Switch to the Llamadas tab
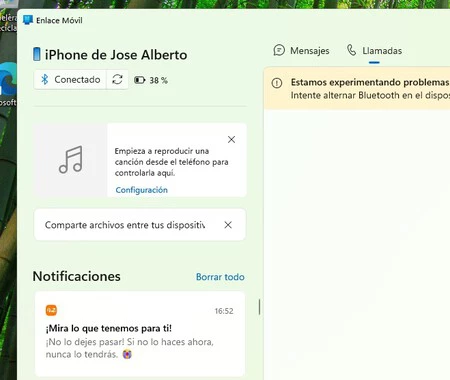This screenshot has width=450, height=380. [374, 51]
